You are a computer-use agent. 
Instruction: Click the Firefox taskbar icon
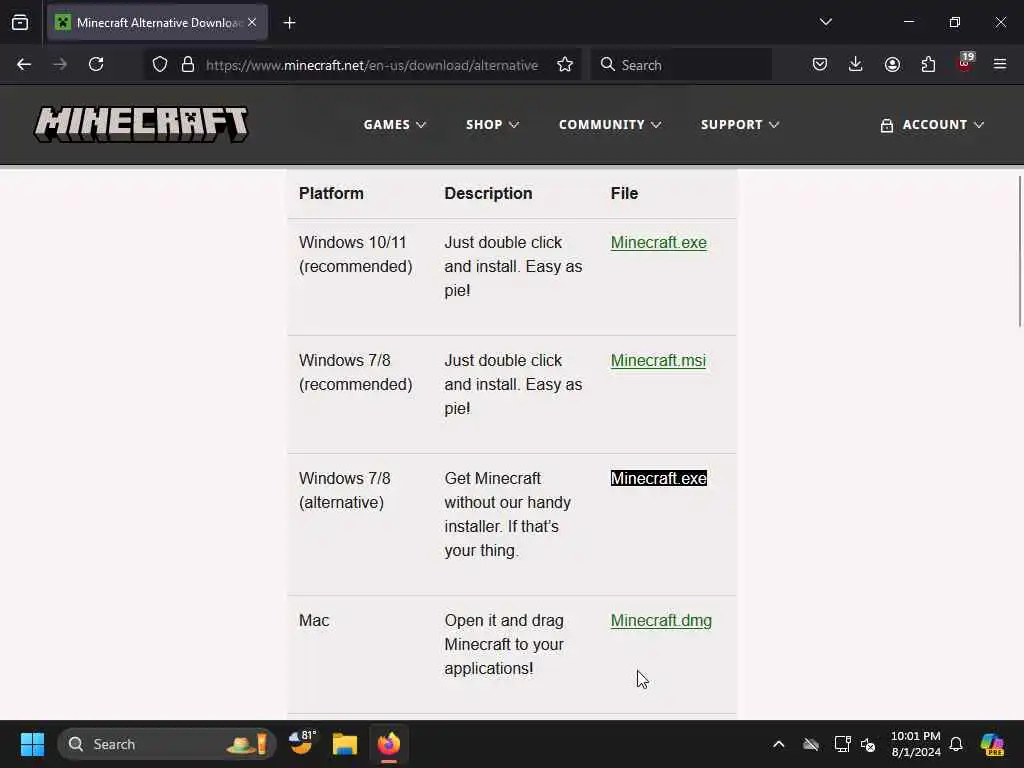pos(389,744)
